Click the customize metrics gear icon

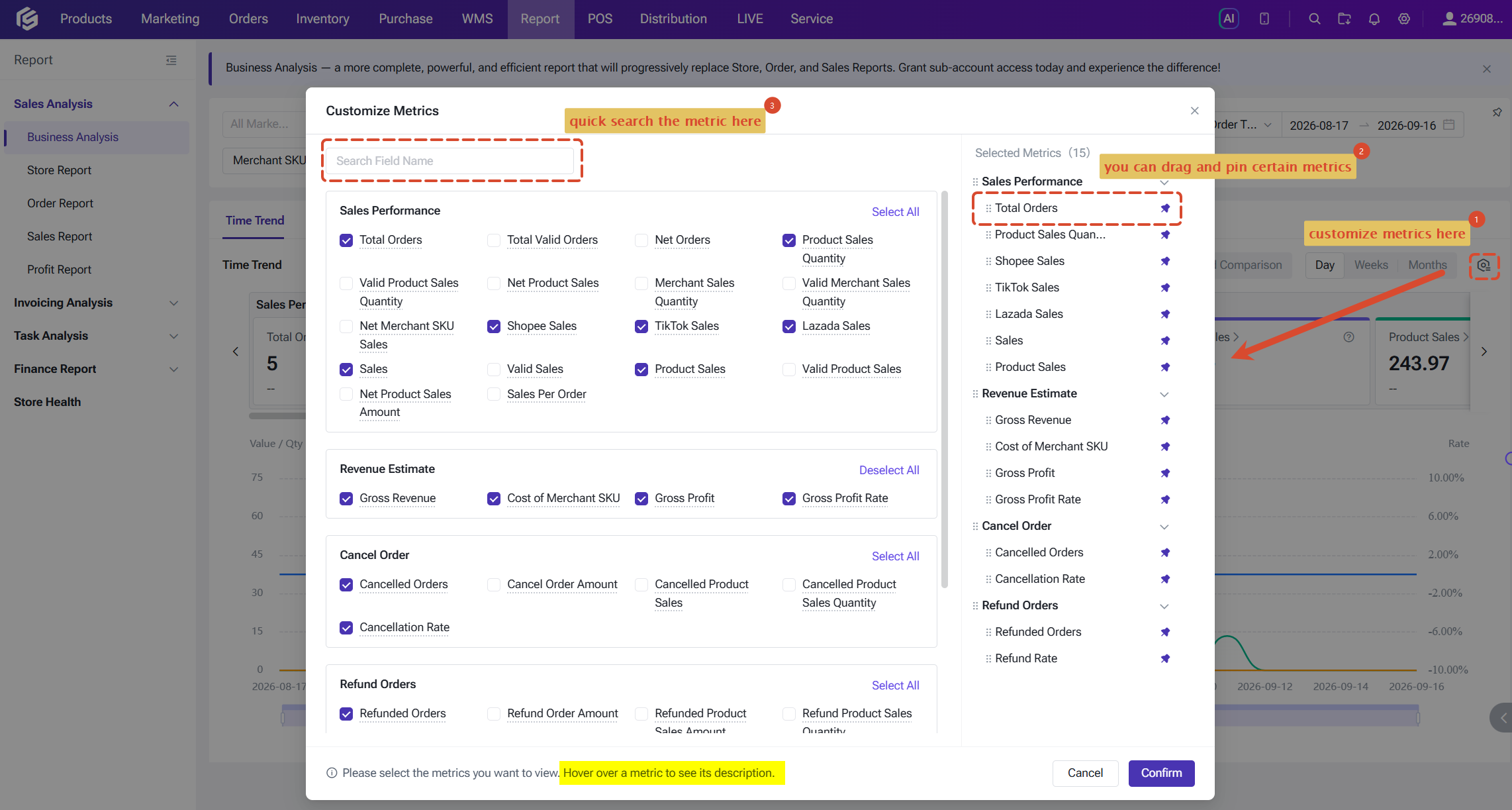1484,265
